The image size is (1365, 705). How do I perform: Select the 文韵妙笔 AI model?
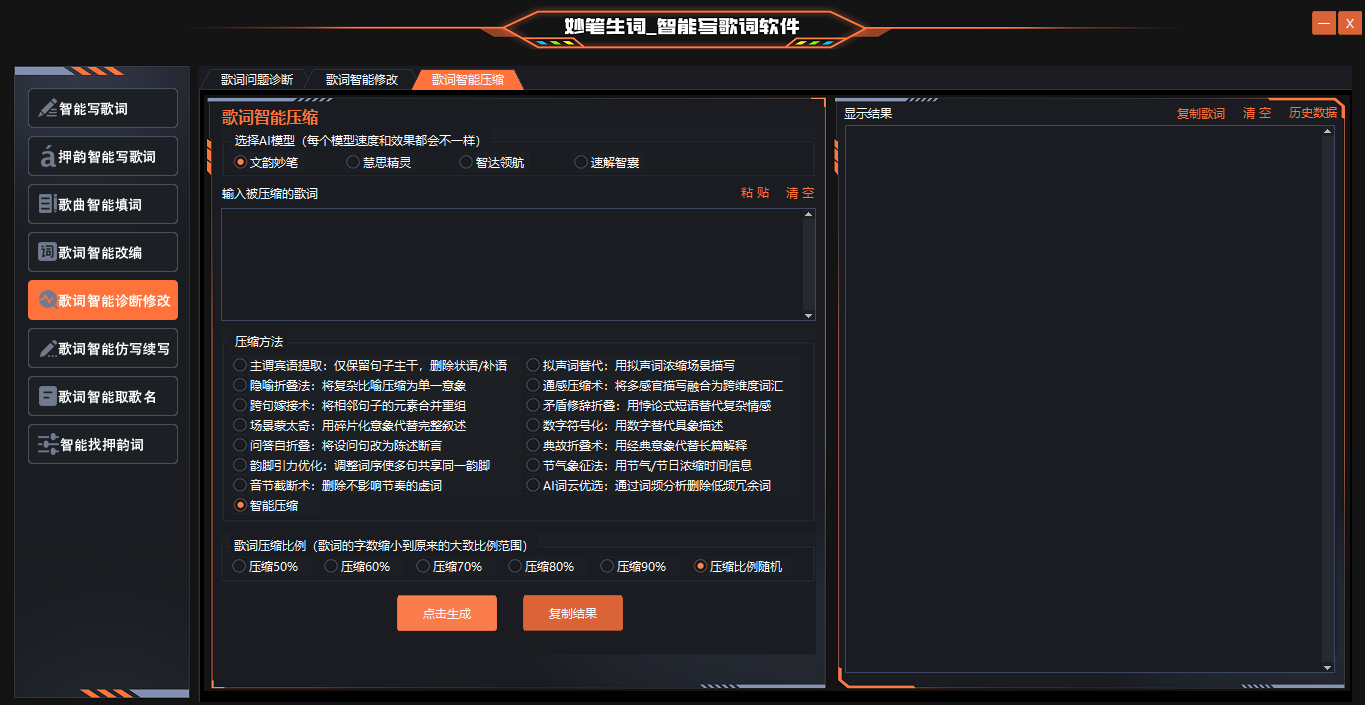pos(265,162)
